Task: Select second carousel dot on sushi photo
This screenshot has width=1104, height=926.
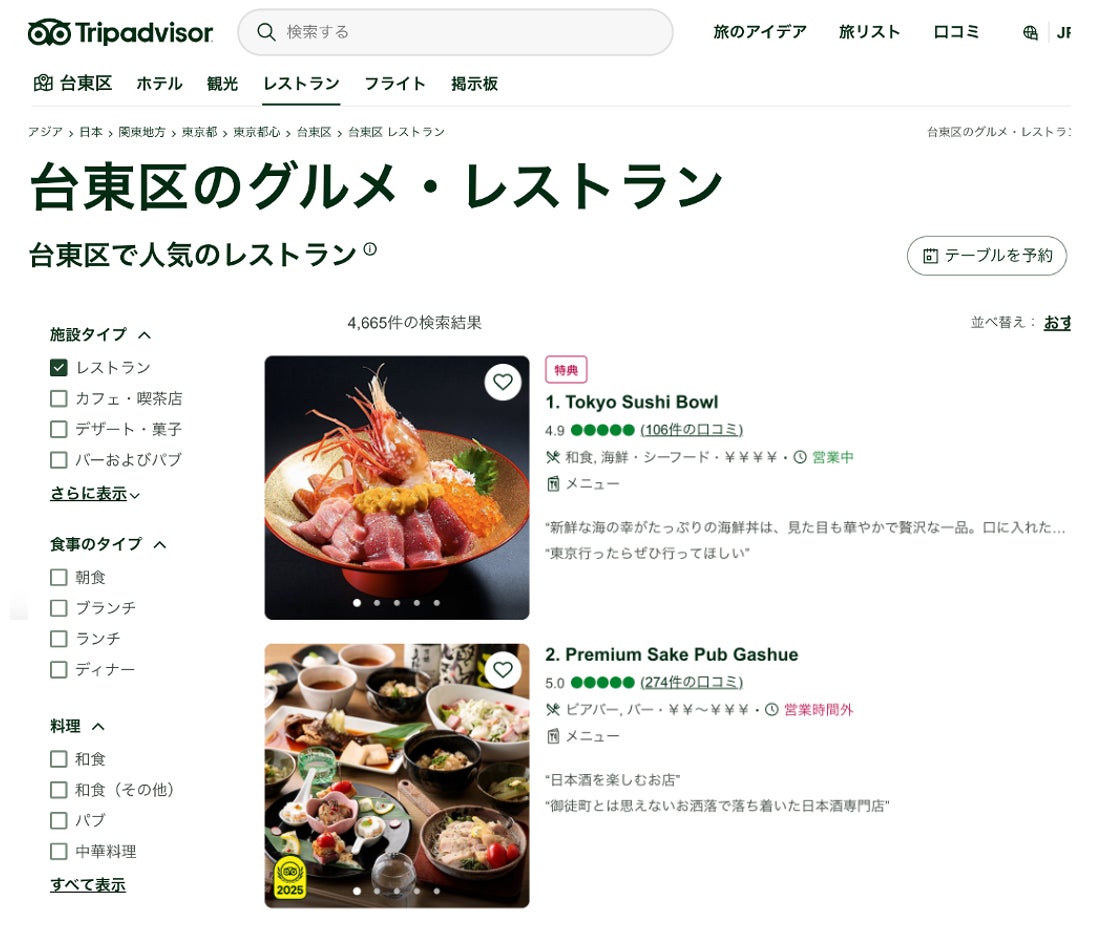Action: tap(377, 603)
